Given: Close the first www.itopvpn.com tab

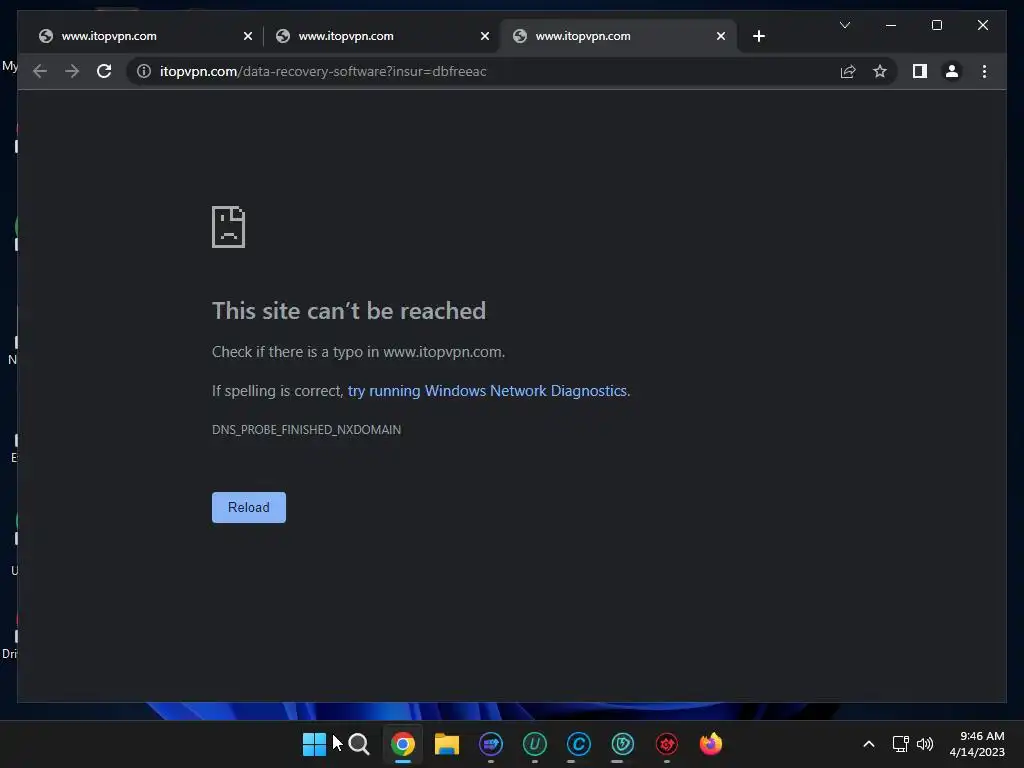Looking at the screenshot, I should coord(248,36).
